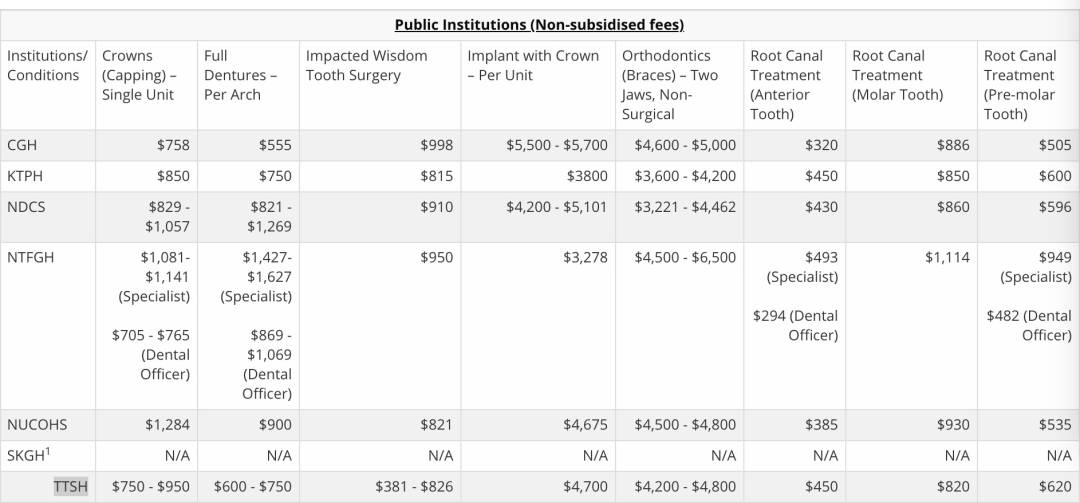Select TTSH's $381 - $826 wisdom tooth fee

coord(414,487)
